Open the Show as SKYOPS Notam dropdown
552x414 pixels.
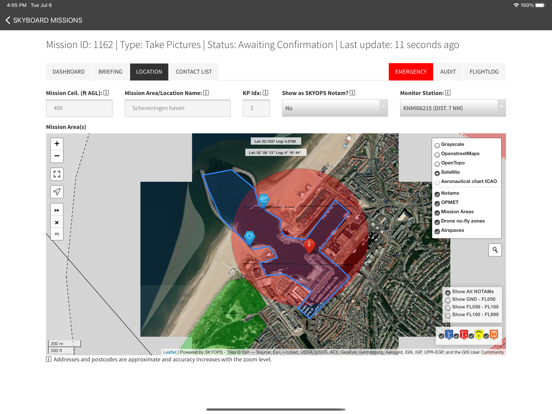(335, 108)
